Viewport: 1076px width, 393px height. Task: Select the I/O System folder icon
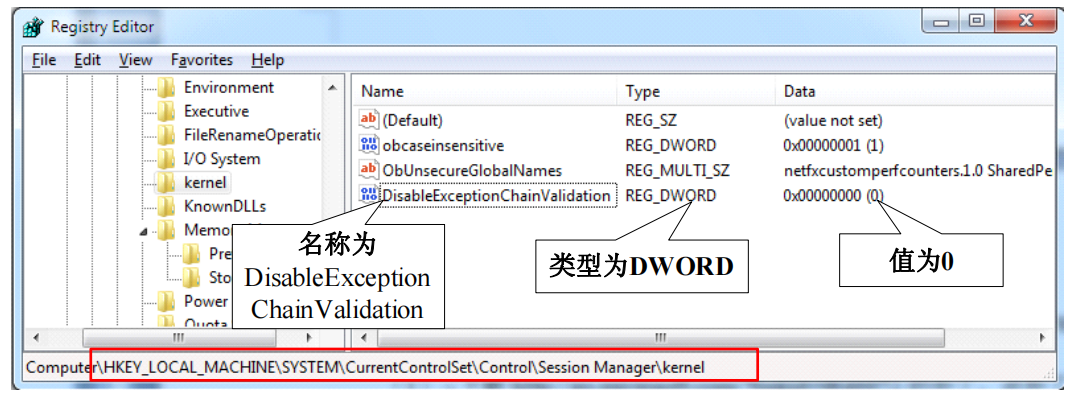coord(166,159)
